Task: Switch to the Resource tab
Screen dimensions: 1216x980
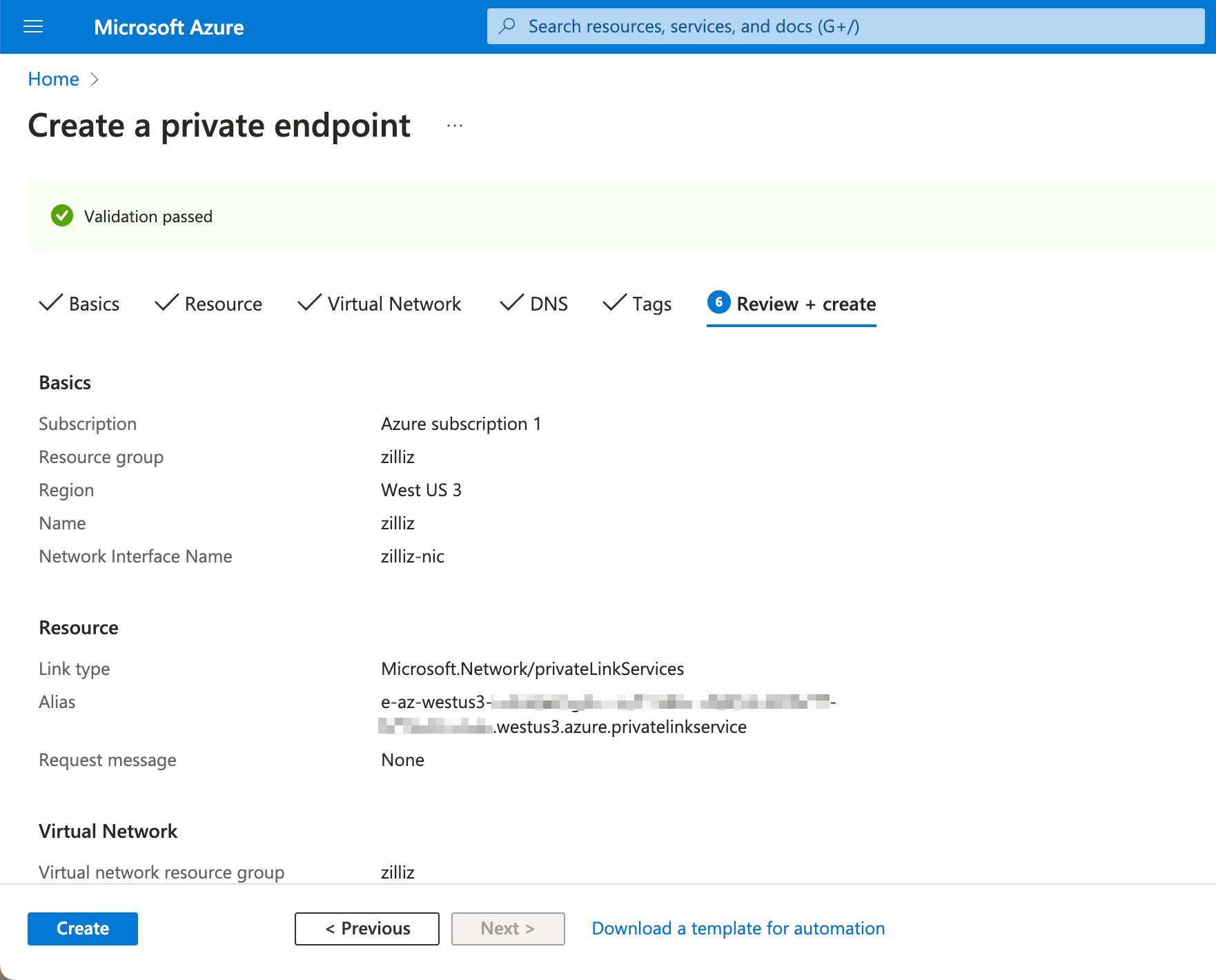Action: pyautogui.click(x=223, y=304)
